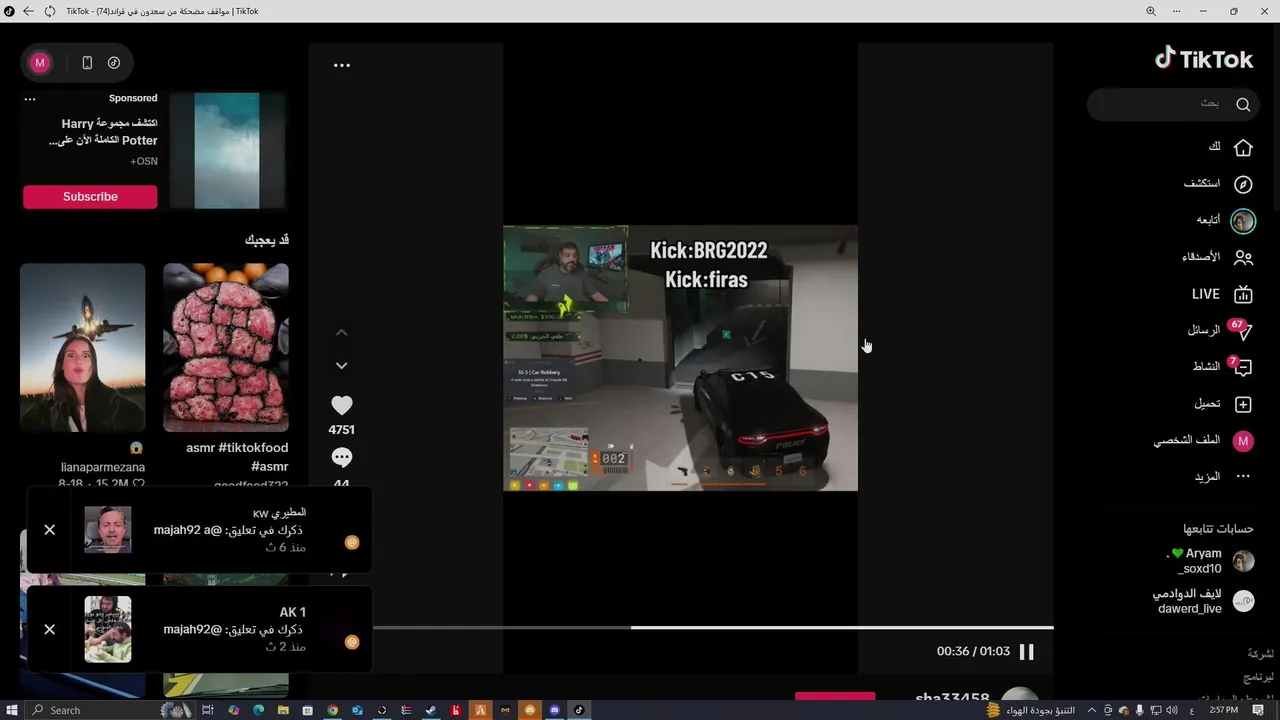This screenshot has width=1280, height=720.
Task: Open File Explorer from the taskbar
Action: [x=284, y=710]
